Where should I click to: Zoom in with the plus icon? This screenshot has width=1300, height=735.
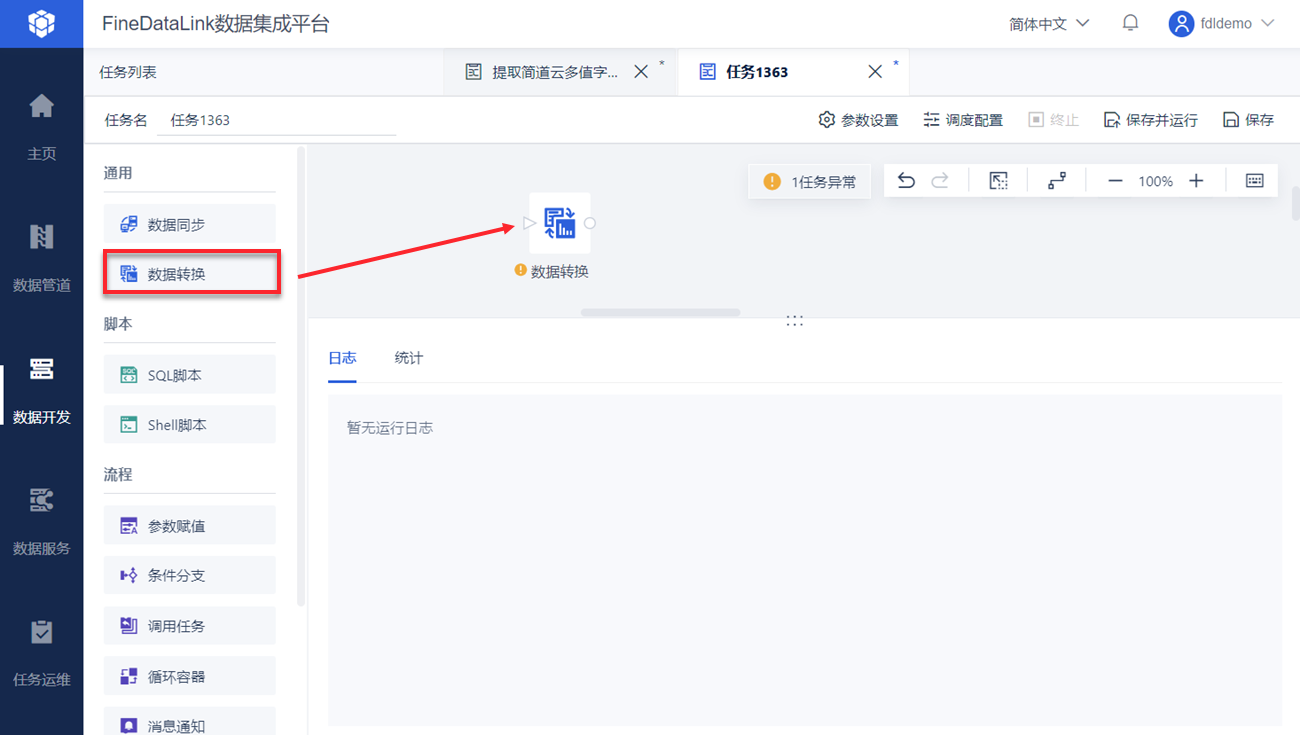point(1196,181)
